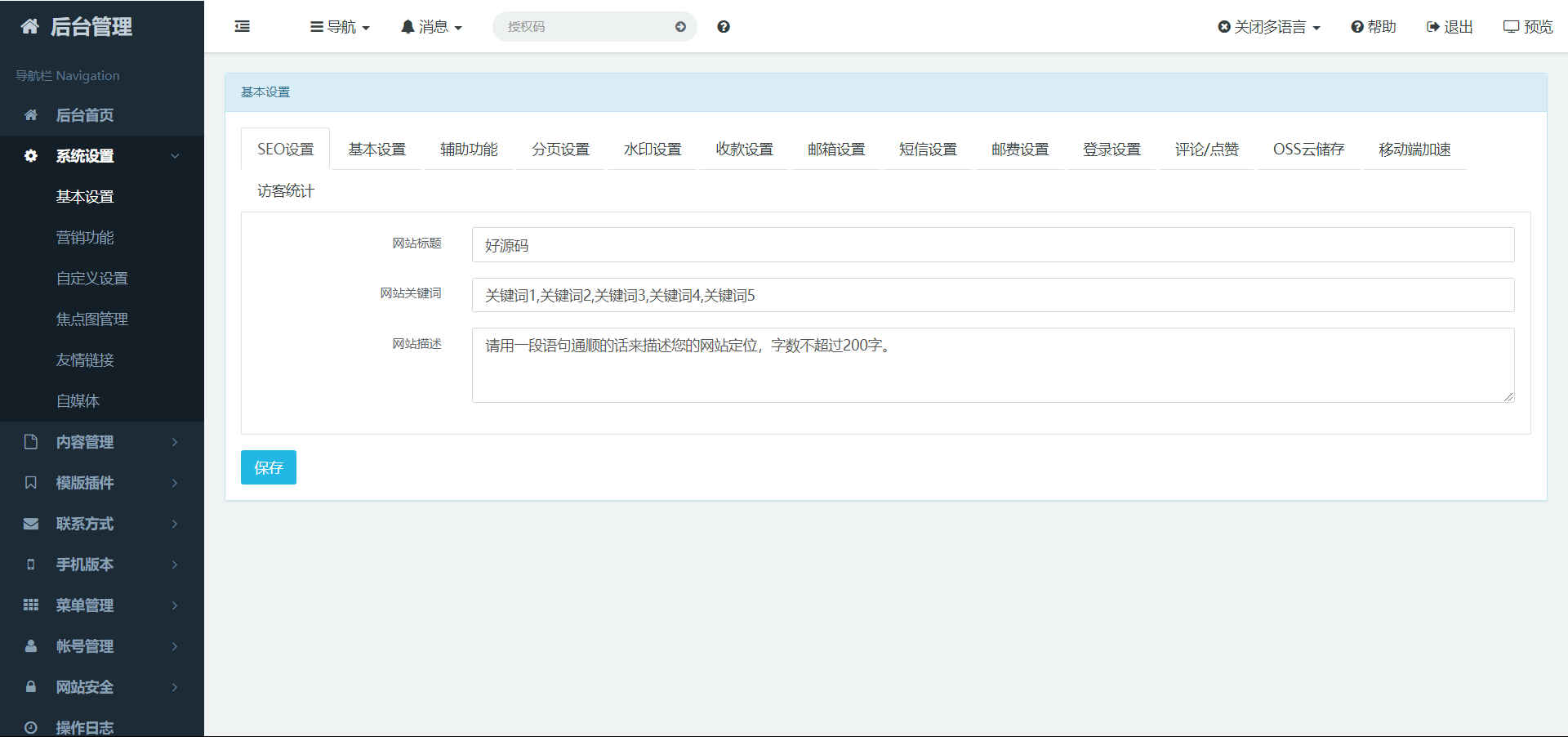Open the OSS云储存 tab

(x=1307, y=149)
